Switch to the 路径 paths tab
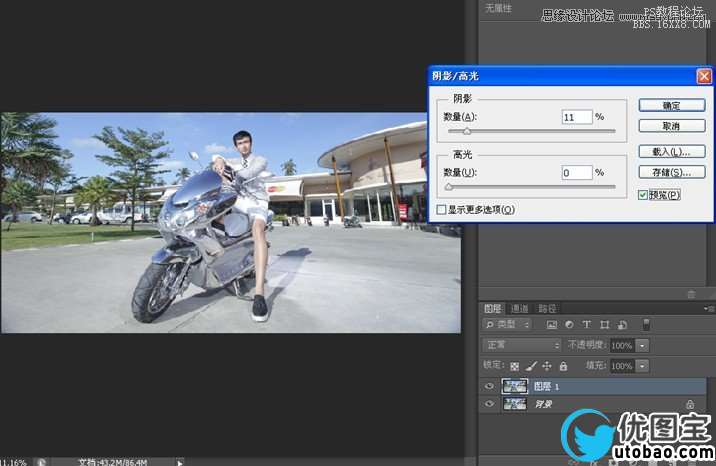The image size is (716, 466). [547, 308]
